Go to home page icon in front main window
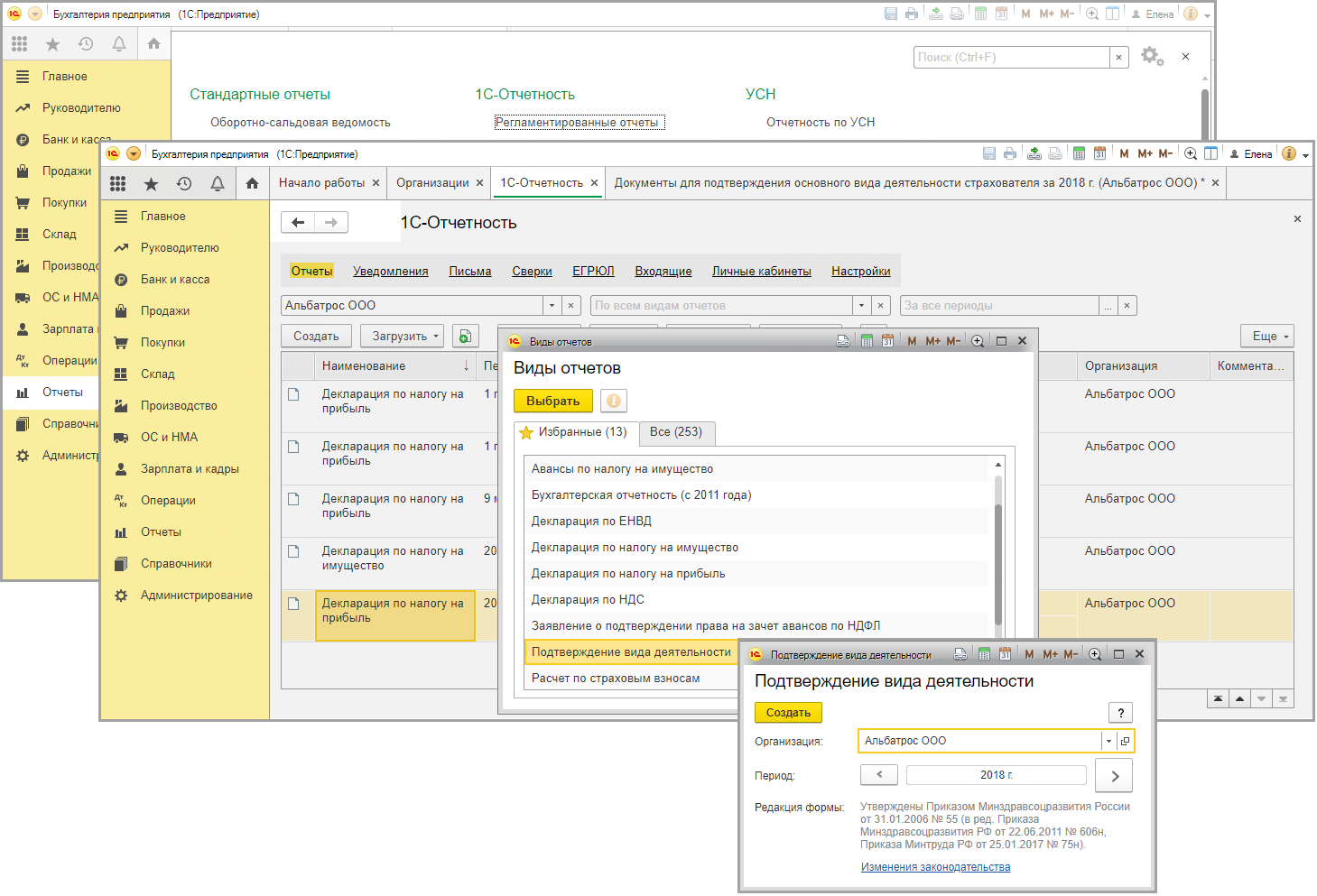The image size is (1317, 896). 252,184
